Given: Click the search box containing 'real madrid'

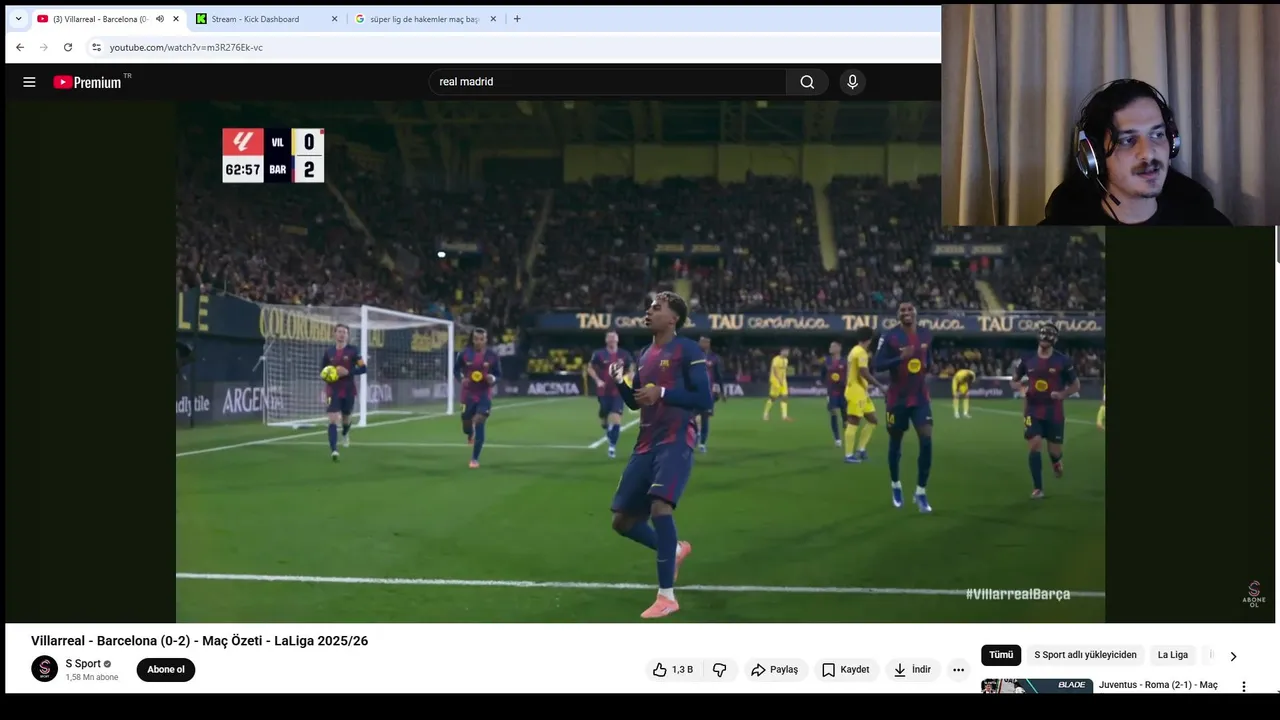Looking at the screenshot, I should coord(608,82).
